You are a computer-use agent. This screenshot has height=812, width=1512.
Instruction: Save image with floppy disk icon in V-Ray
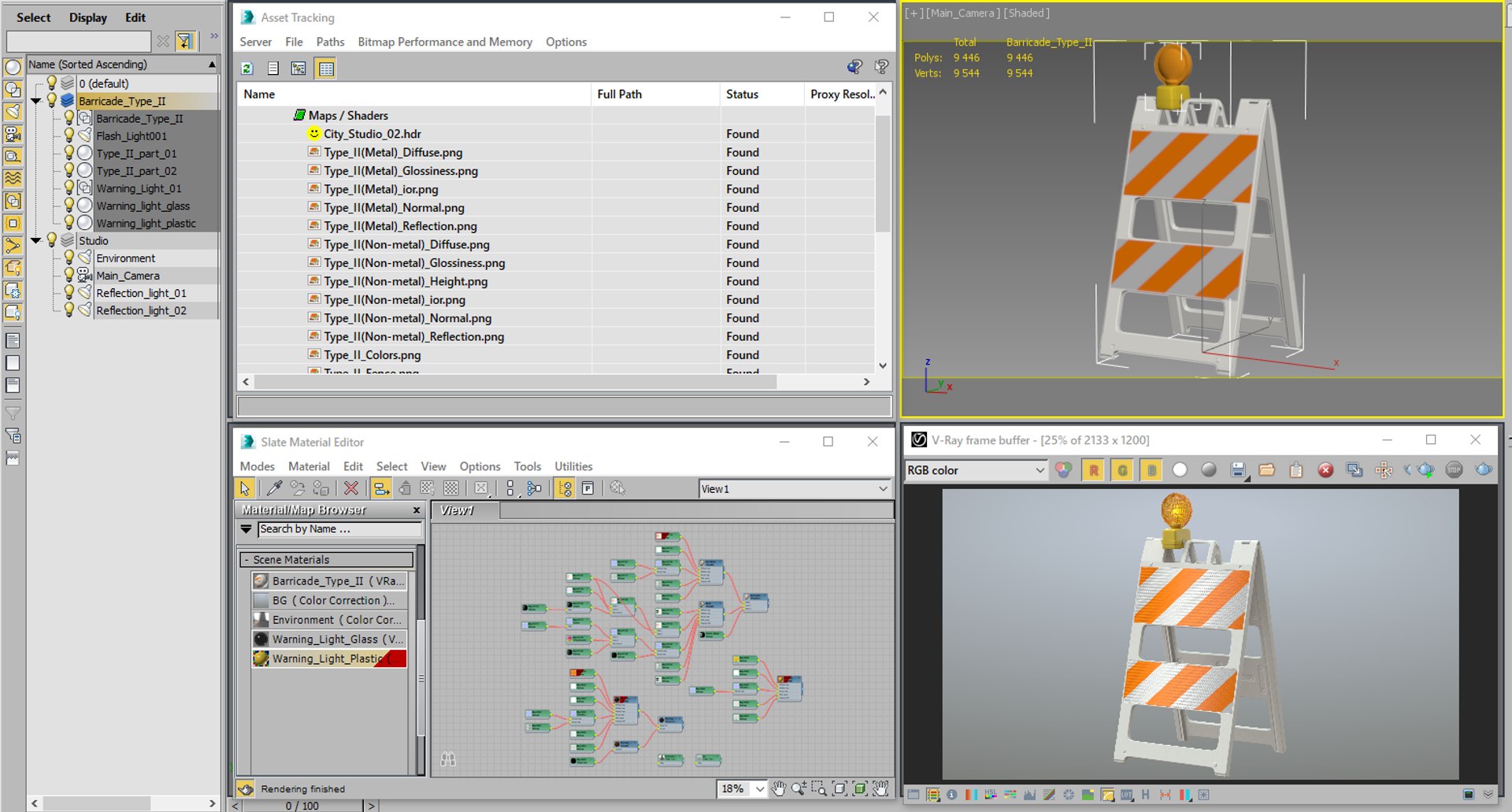1238,470
